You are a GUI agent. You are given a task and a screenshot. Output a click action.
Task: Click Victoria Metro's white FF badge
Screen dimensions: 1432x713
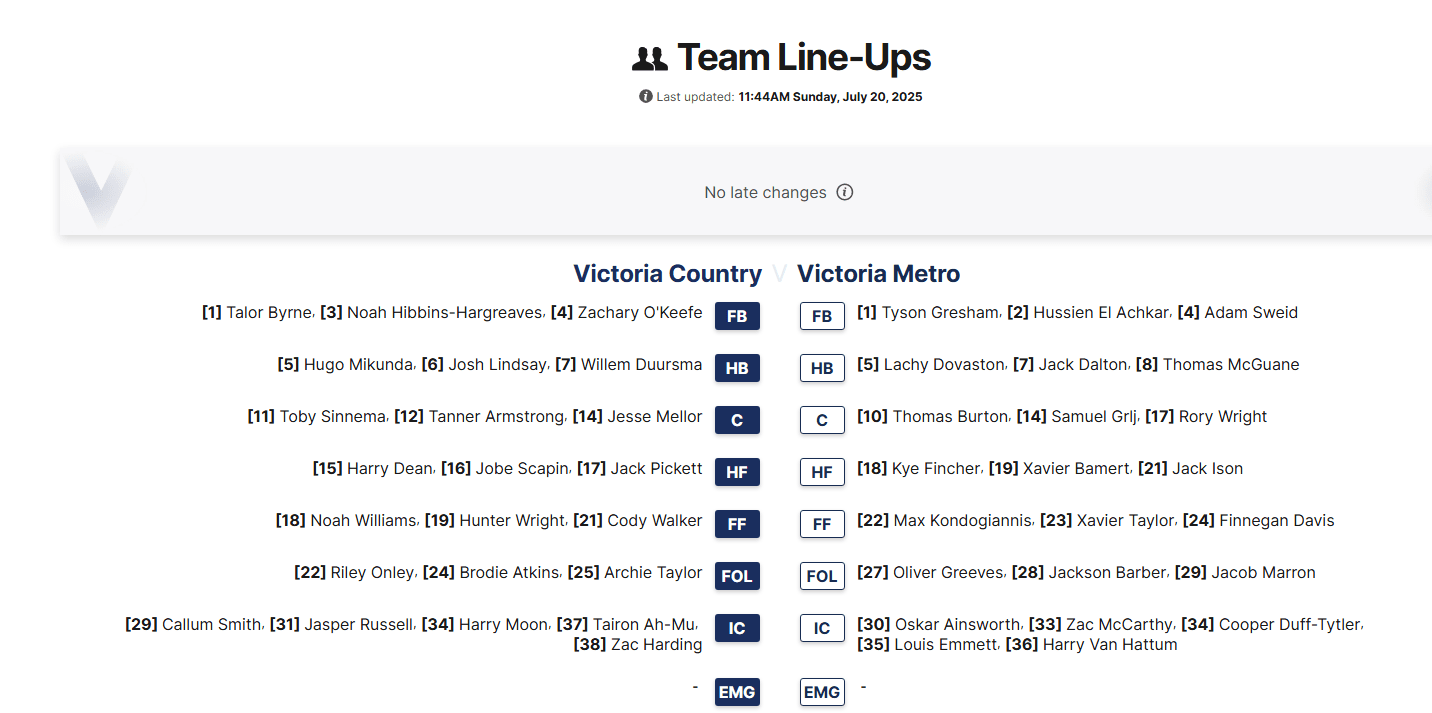822,524
